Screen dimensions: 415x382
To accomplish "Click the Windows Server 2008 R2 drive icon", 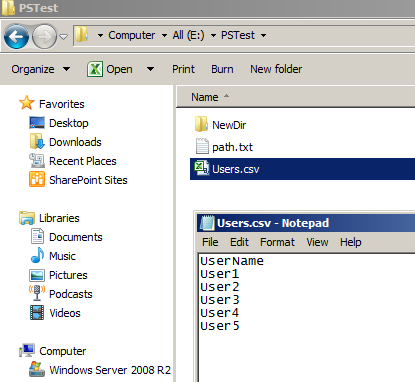I will pyautogui.click(x=37, y=369).
